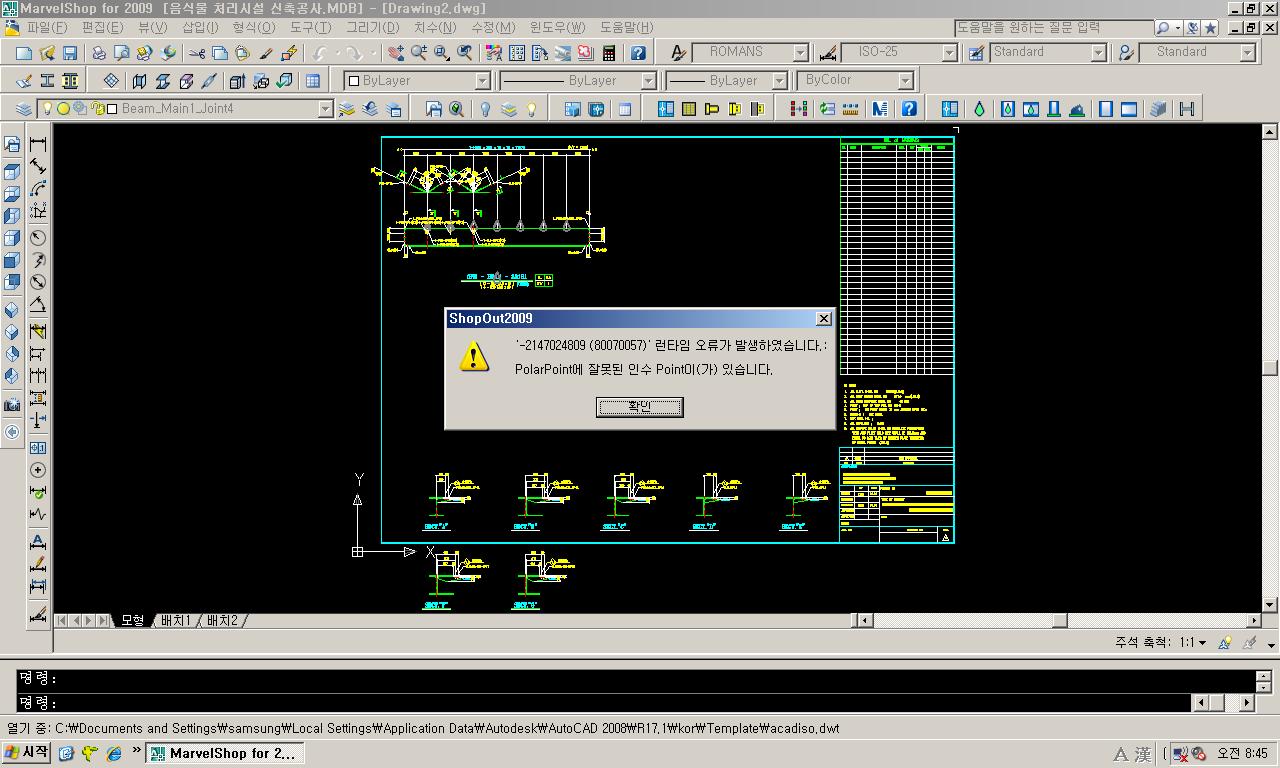1280x768 pixels.
Task: Open the 편집(E) menu
Action: 102,28
